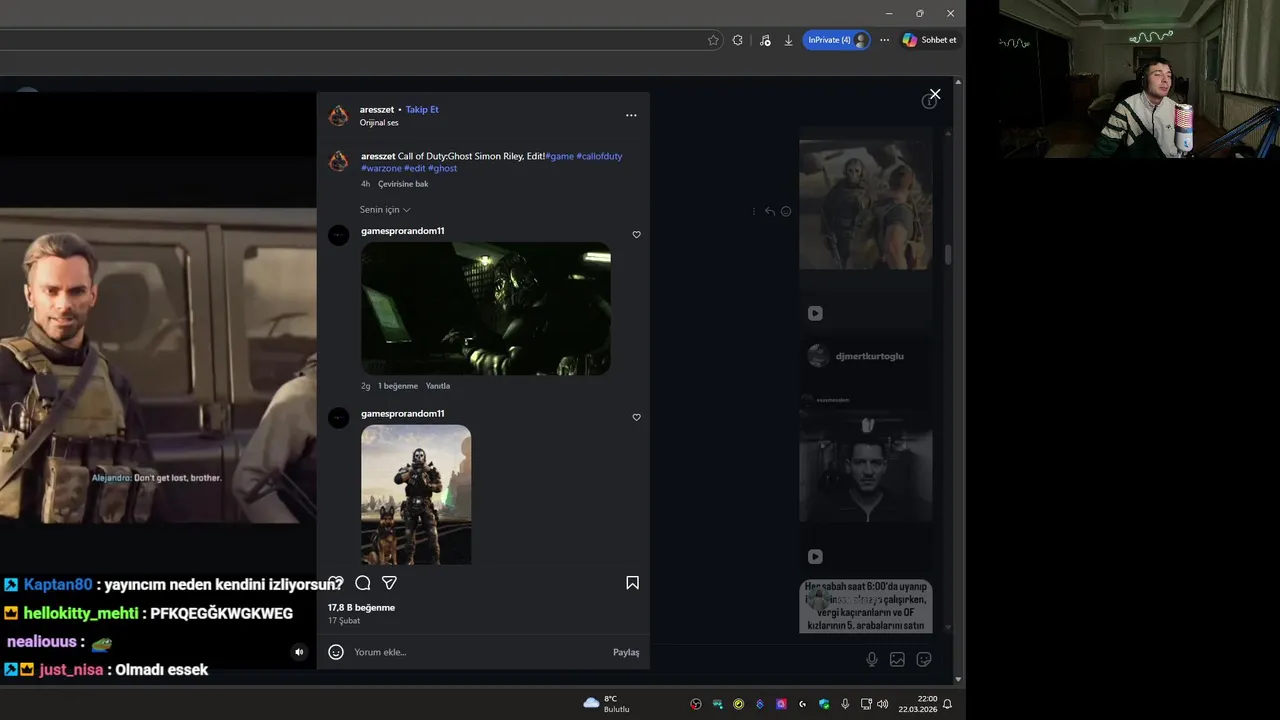Viewport: 1280px width, 720px height.
Task: Open the shared soldiers reel in the chat
Action: click(x=866, y=205)
